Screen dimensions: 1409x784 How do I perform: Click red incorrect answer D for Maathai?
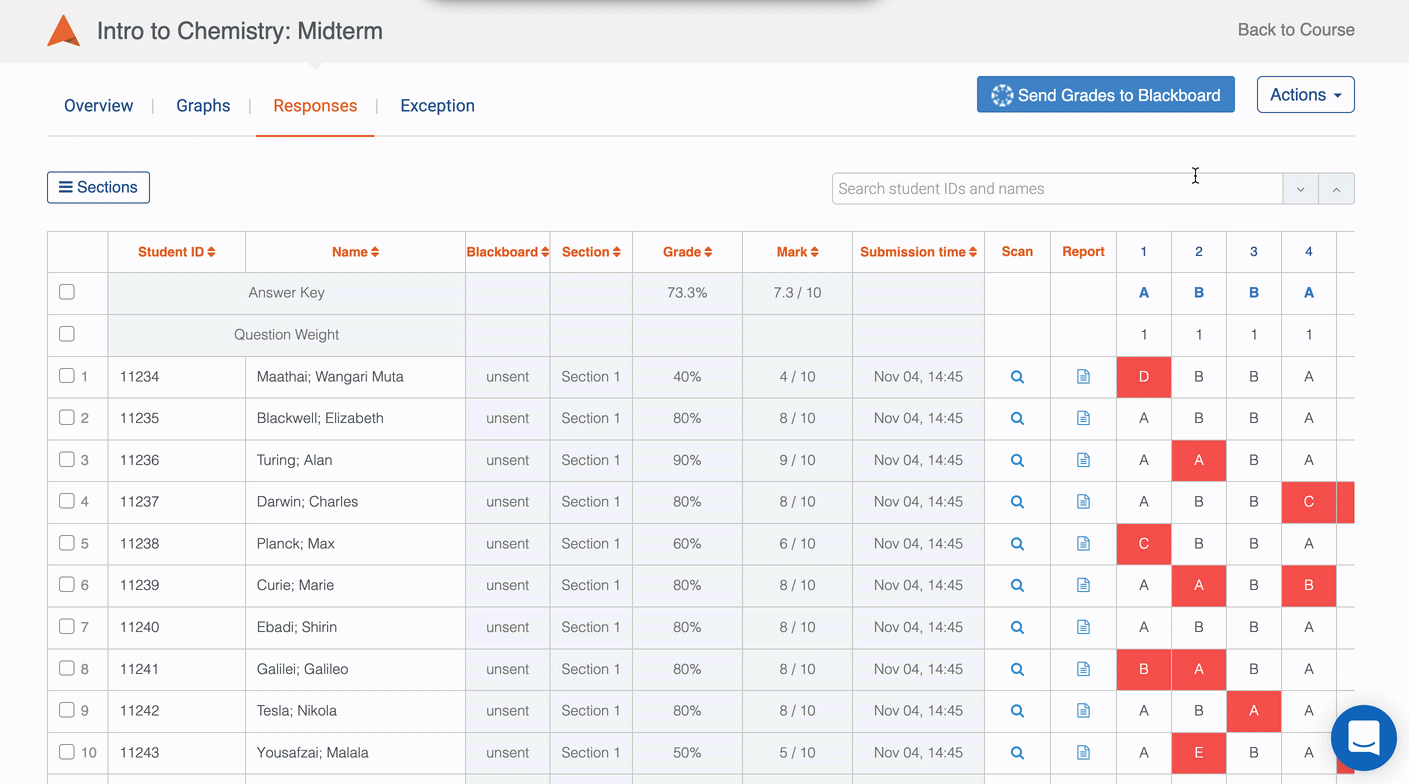click(1143, 377)
